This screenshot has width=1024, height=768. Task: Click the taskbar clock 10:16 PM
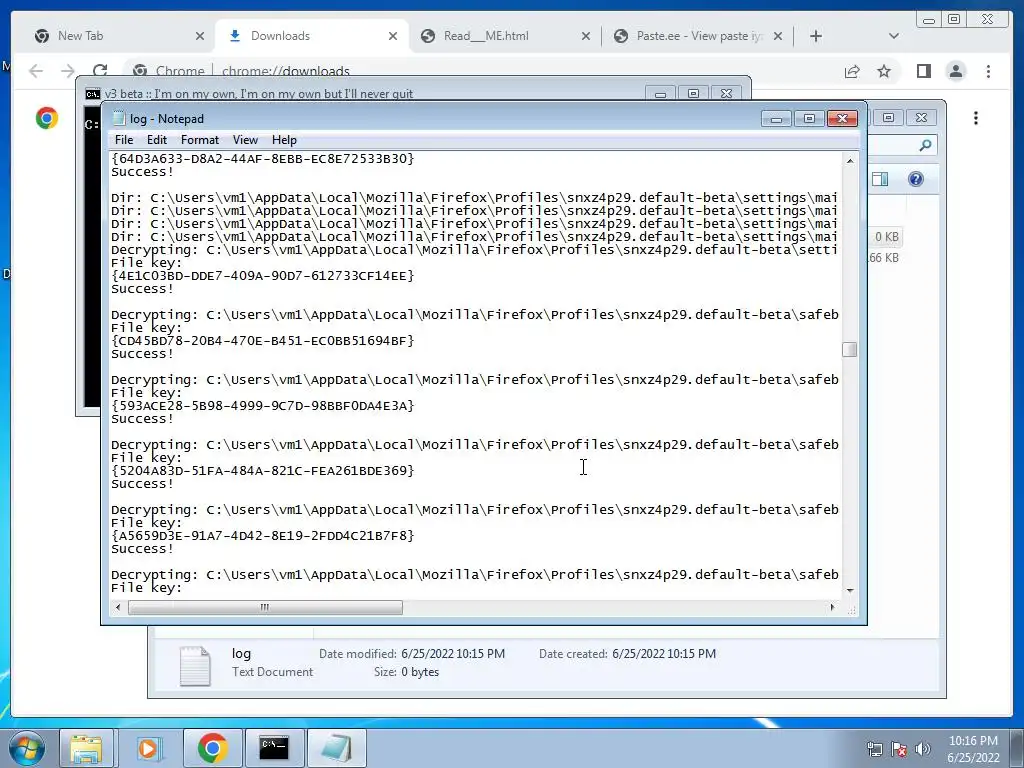973,741
